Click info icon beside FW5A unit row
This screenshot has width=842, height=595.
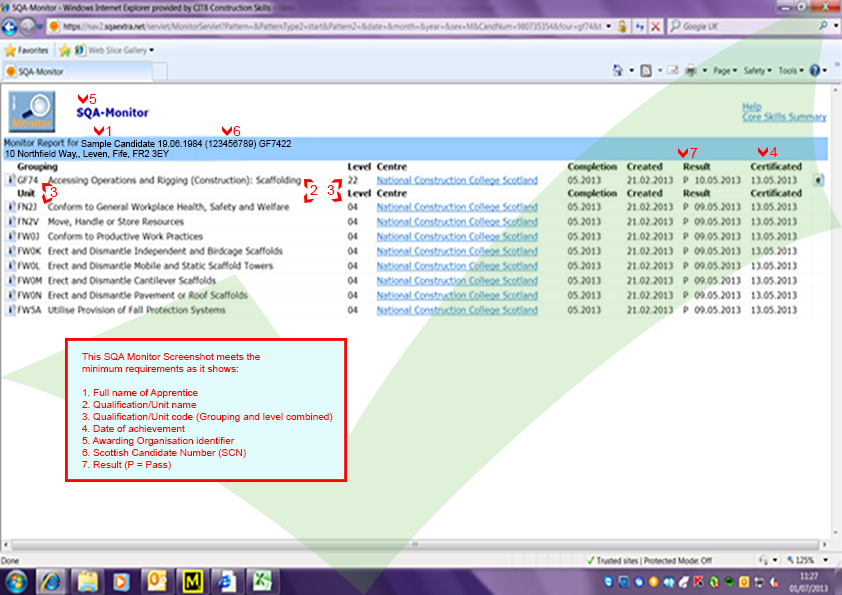pyautogui.click(x=10, y=310)
